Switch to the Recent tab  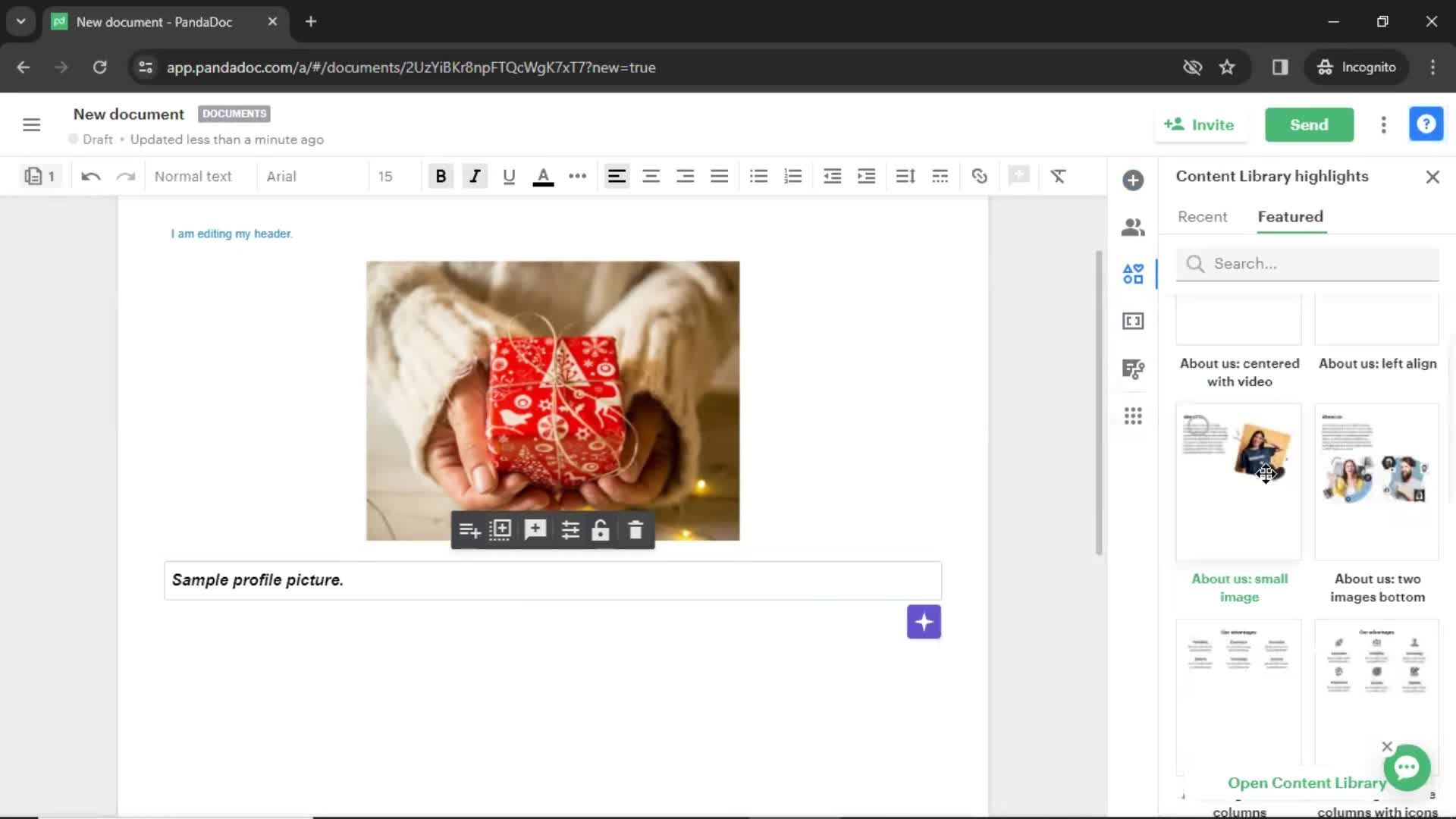1203,217
